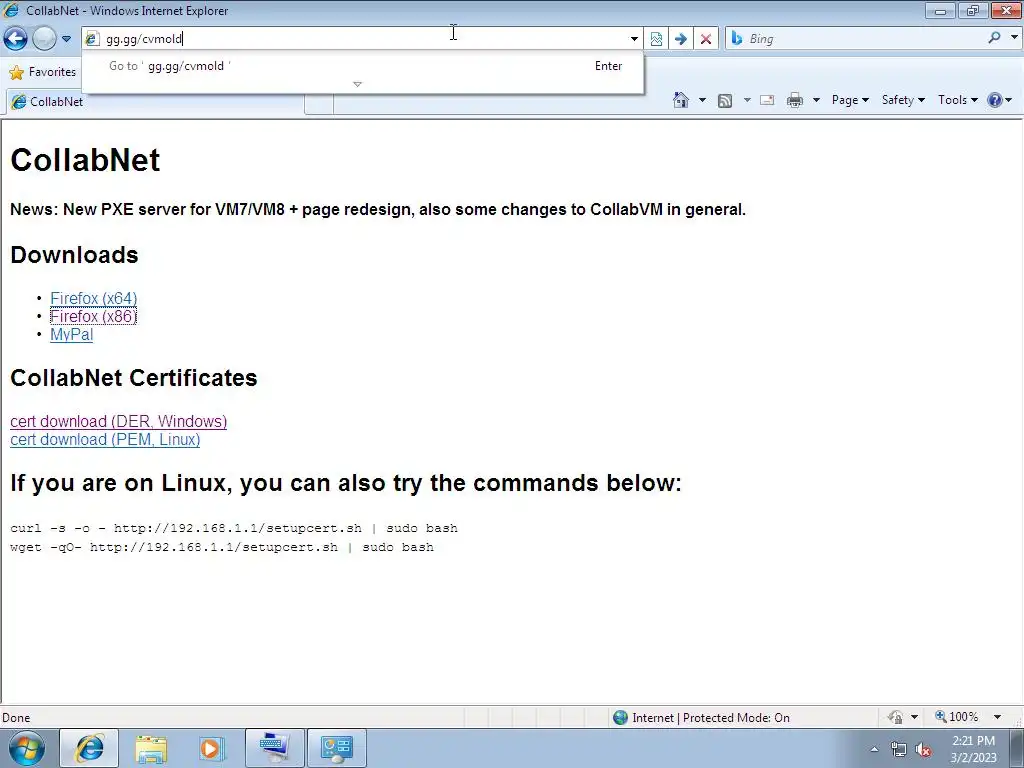This screenshot has height=768, width=1024.
Task: Open the zoom level dropdown arrow
Action: tap(997, 717)
